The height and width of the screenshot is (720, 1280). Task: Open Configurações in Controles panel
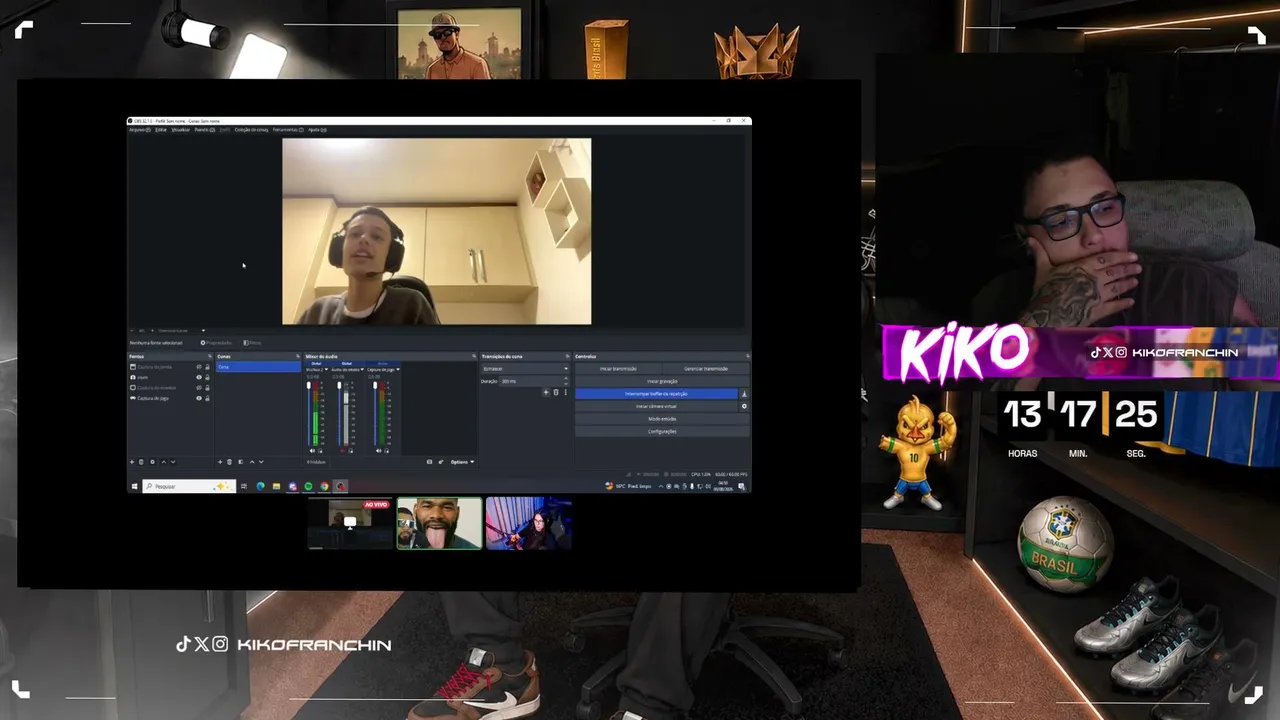(x=662, y=432)
